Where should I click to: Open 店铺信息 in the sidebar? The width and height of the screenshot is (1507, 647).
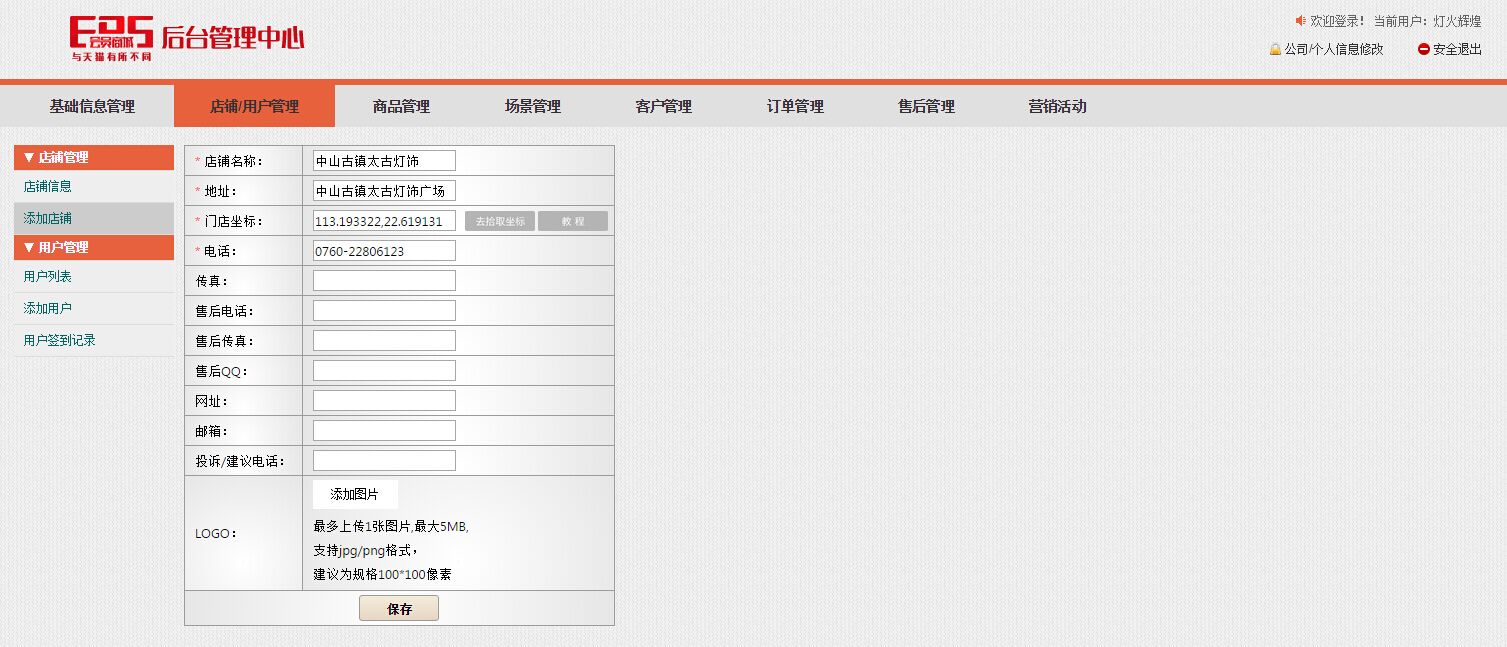pos(48,186)
